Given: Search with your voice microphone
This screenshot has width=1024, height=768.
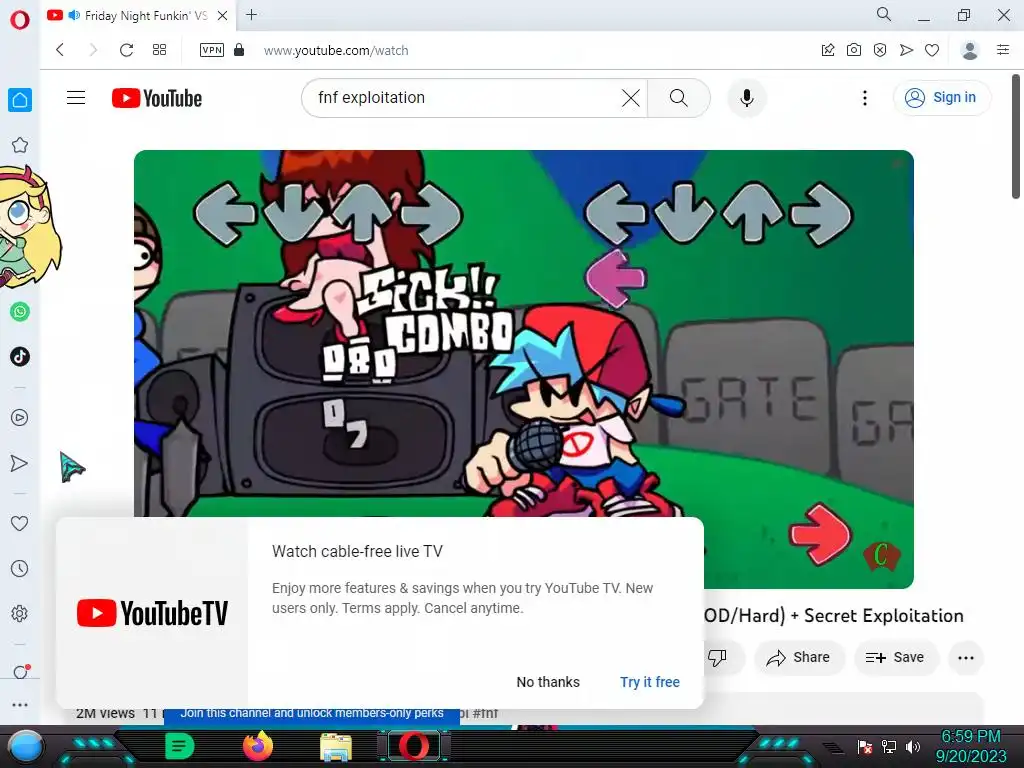Looking at the screenshot, I should tap(746, 98).
